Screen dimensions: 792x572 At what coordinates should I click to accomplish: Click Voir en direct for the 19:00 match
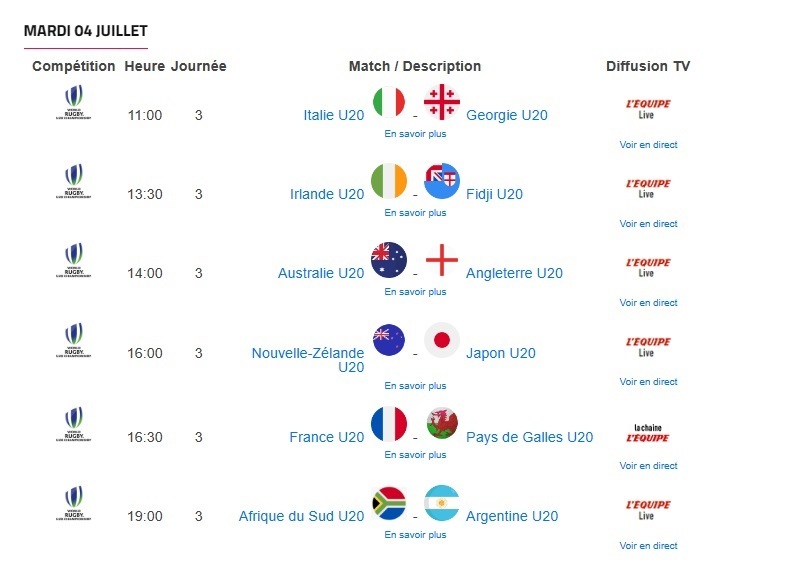coord(648,546)
